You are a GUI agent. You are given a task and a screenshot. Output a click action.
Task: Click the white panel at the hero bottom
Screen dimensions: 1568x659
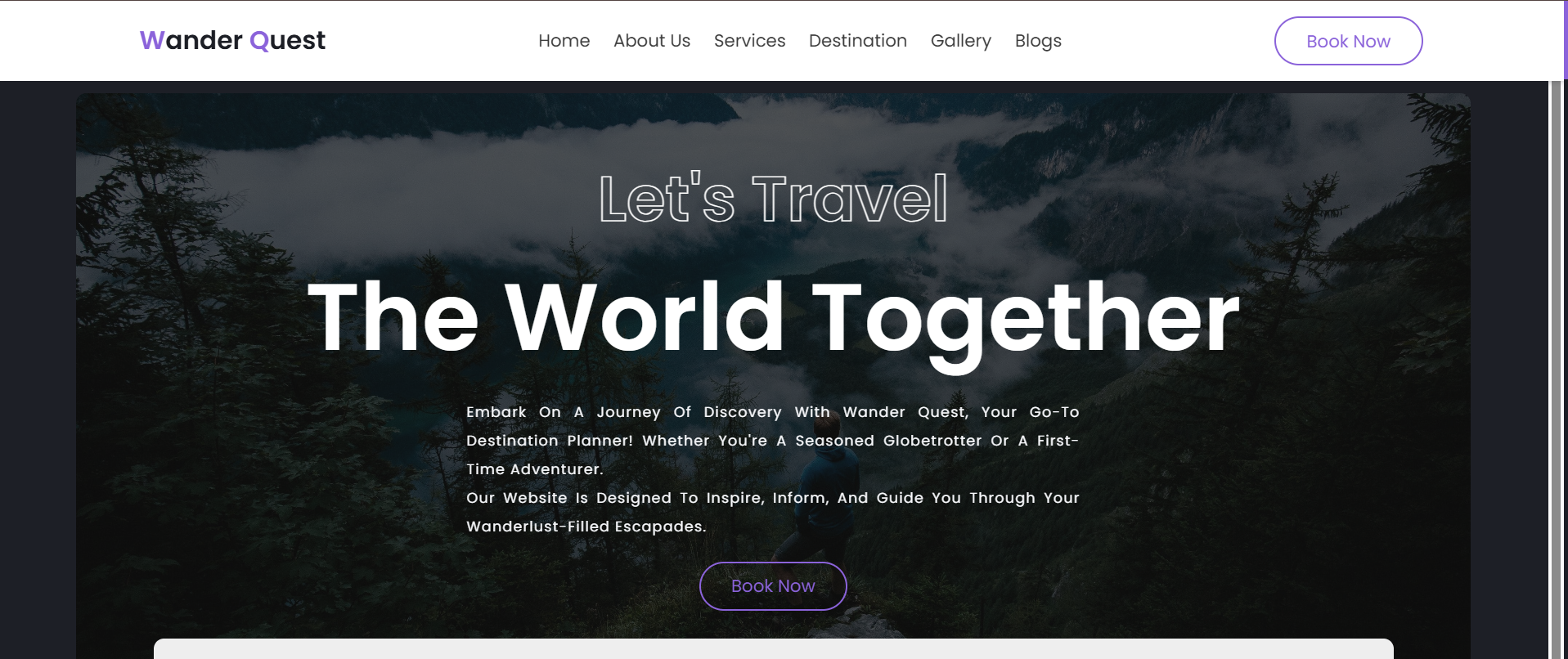coord(773,649)
